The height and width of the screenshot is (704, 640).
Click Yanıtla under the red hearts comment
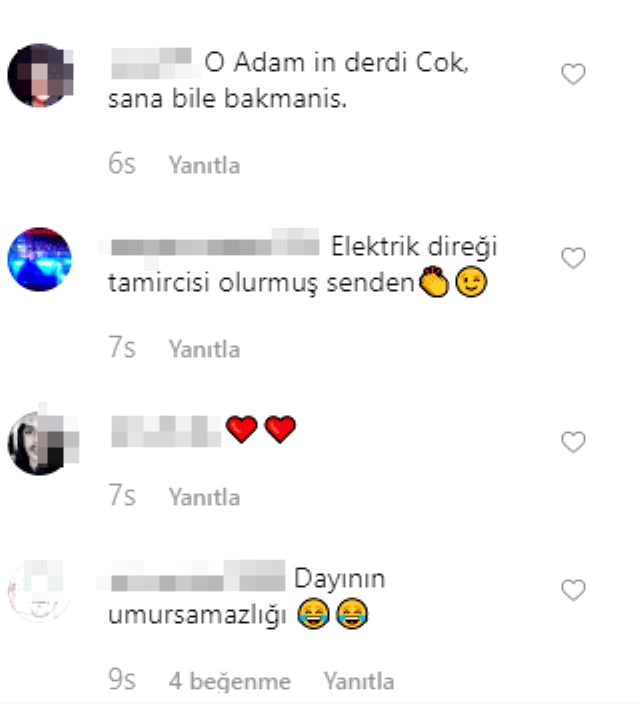pos(204,497)
